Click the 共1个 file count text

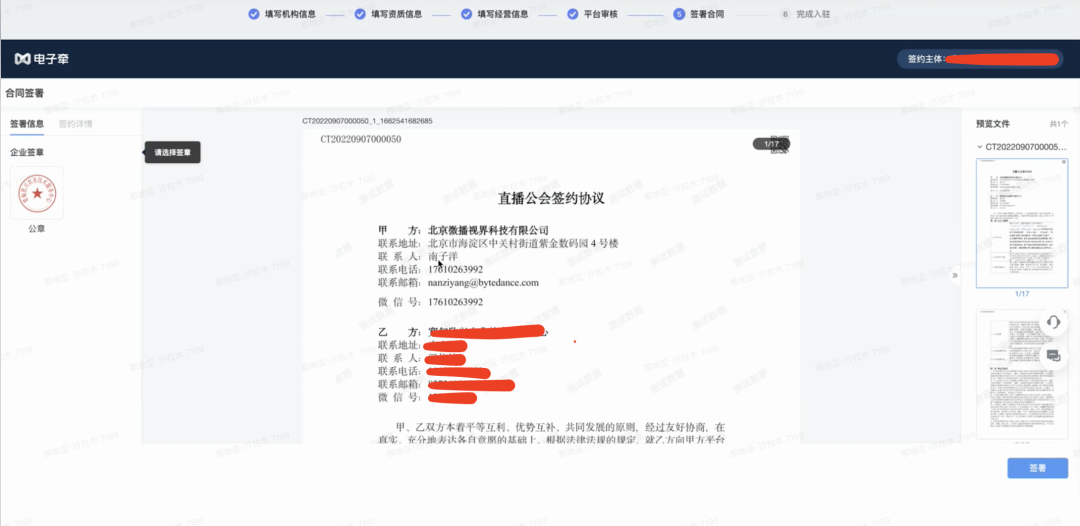click(1059, 125)
